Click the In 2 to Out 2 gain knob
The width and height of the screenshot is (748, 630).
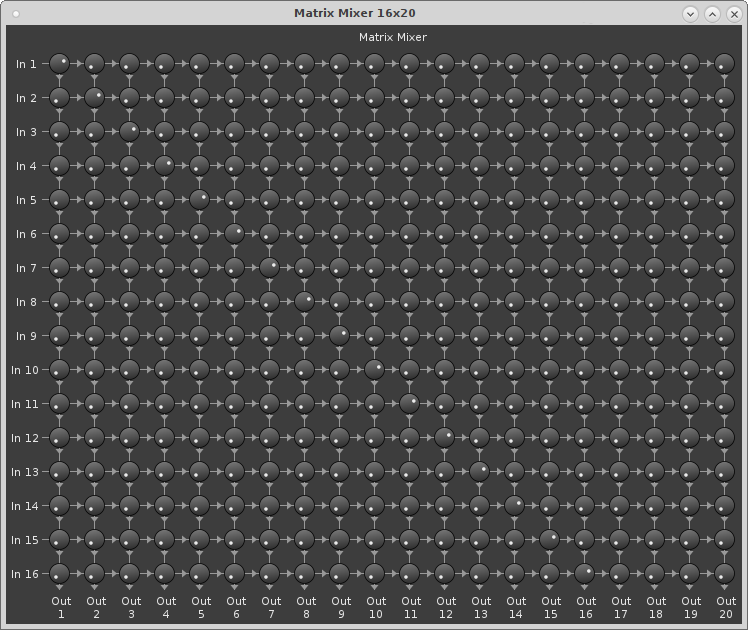pos(94,97)
